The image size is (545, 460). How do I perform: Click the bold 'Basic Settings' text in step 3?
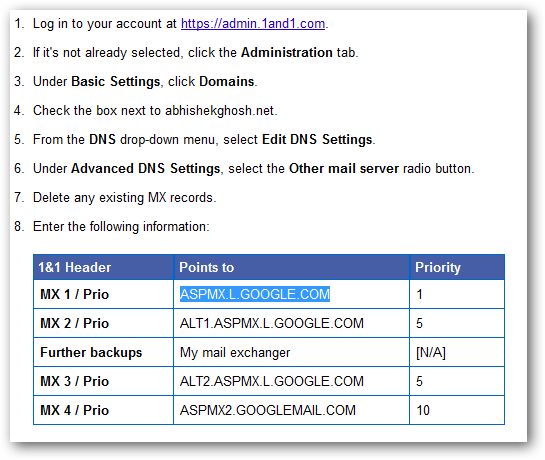115,81
